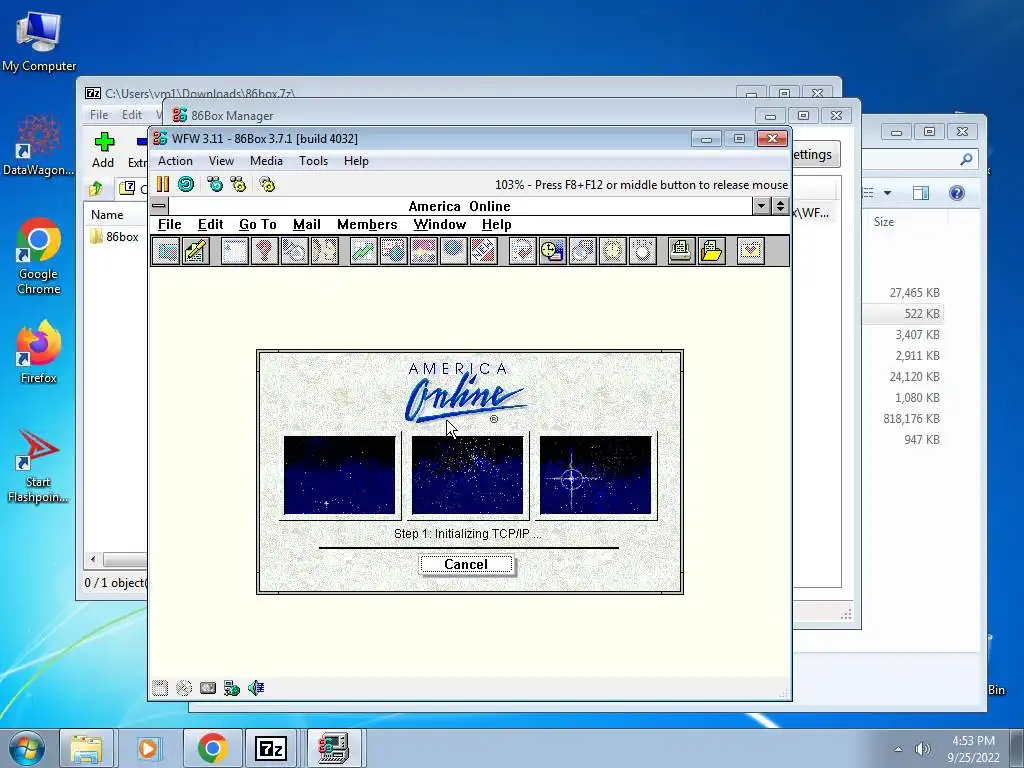Screen dimensions: 1024x768
Task: Click the Name column header in 7-Zip
Action: [x=107, y=215]
